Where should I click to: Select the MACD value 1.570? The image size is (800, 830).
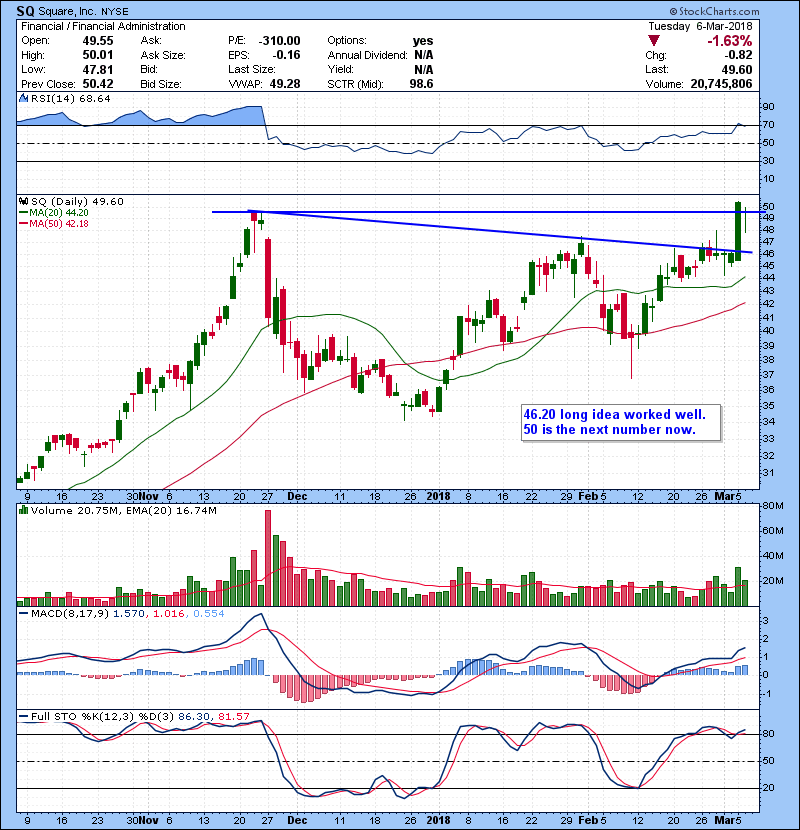(x=128, y=614)
